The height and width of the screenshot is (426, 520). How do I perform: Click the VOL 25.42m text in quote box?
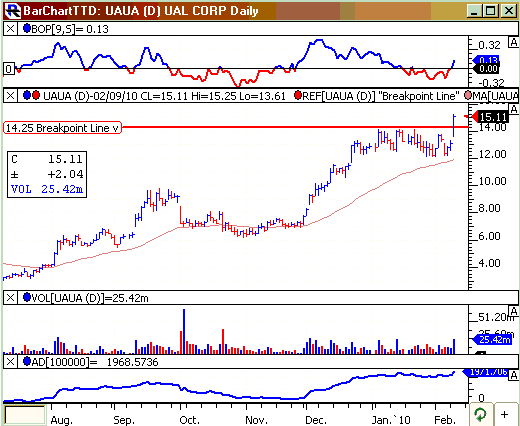coord(47,189)
